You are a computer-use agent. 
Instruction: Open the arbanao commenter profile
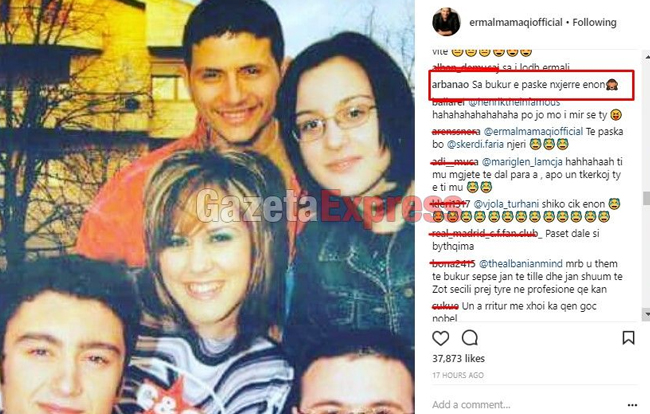coord(450,85)
